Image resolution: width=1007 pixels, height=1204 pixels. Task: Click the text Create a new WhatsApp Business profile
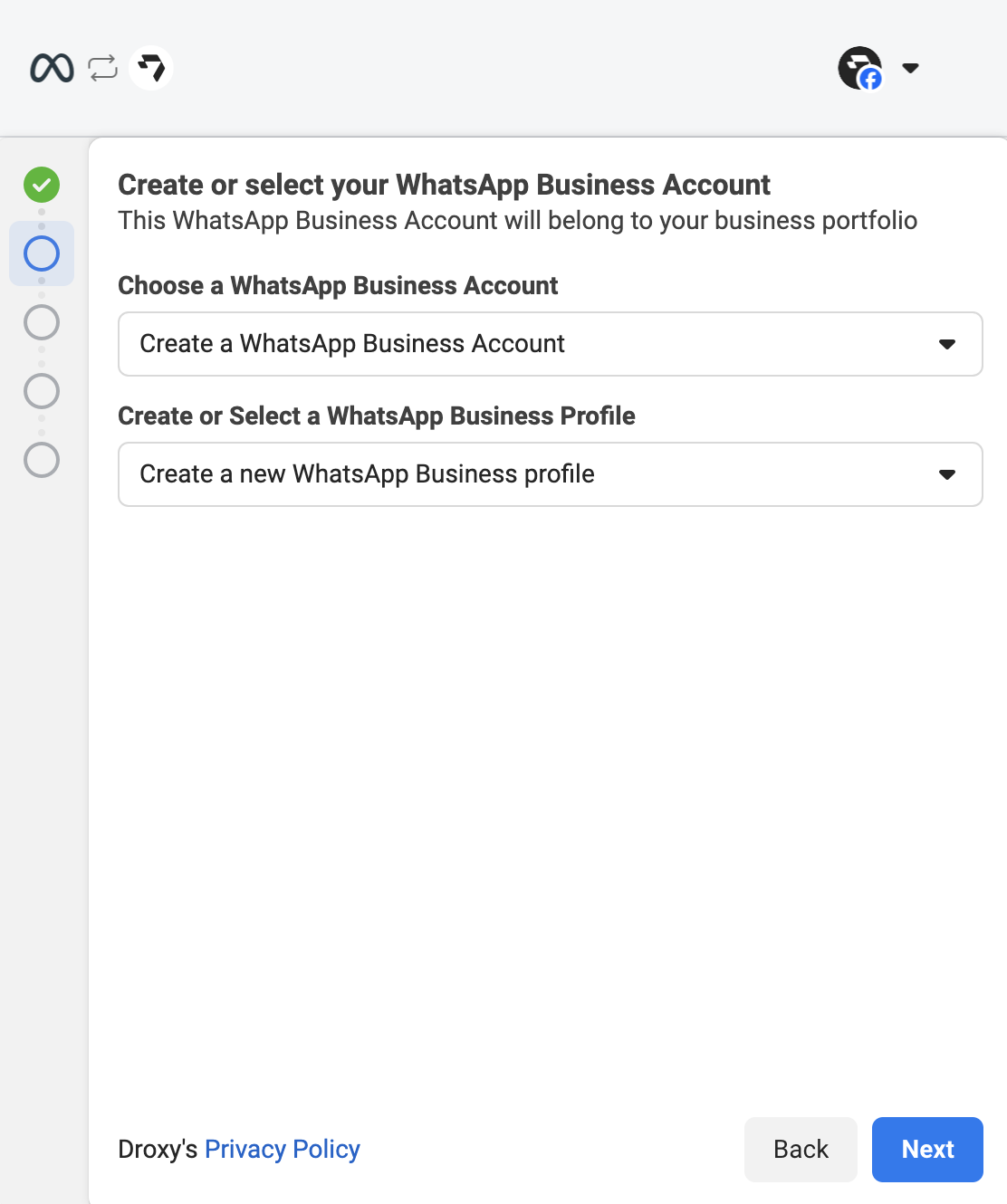click(x=367, y=474)
